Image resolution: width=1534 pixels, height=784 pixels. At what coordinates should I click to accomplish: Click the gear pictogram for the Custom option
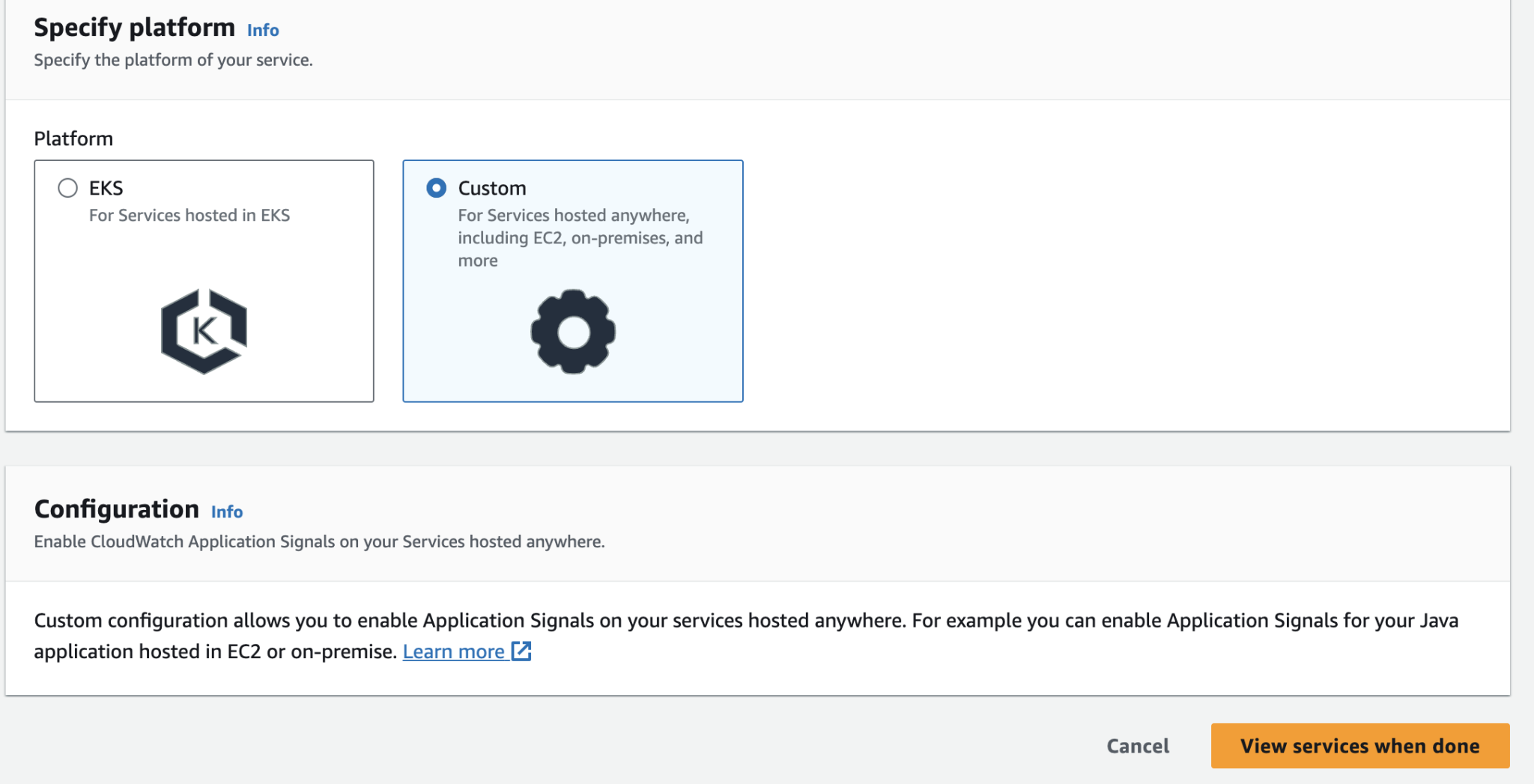click(572, 330)
